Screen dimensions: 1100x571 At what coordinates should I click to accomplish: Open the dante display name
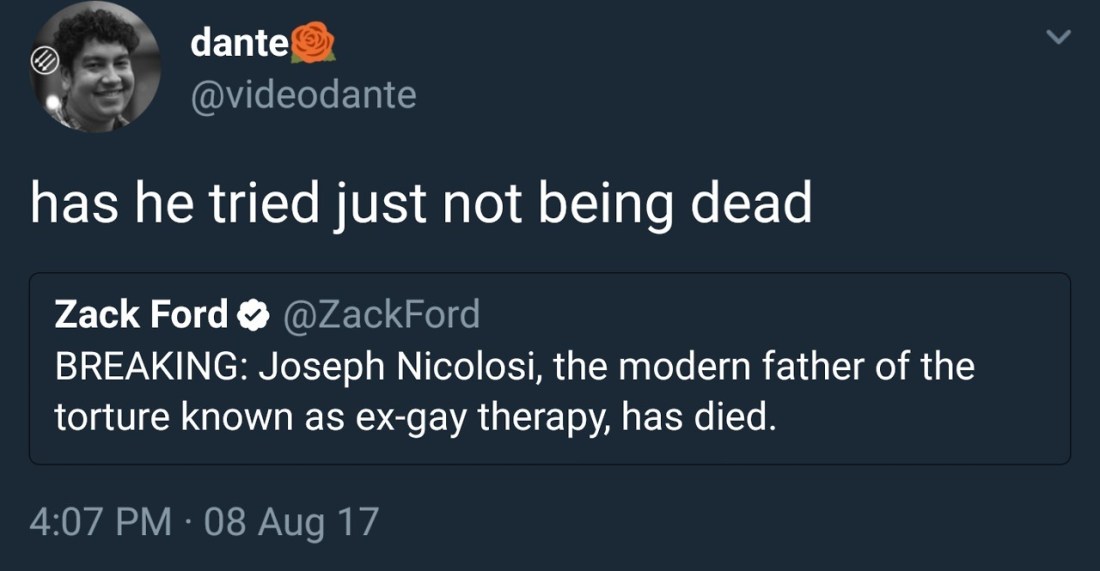point(239,42)
